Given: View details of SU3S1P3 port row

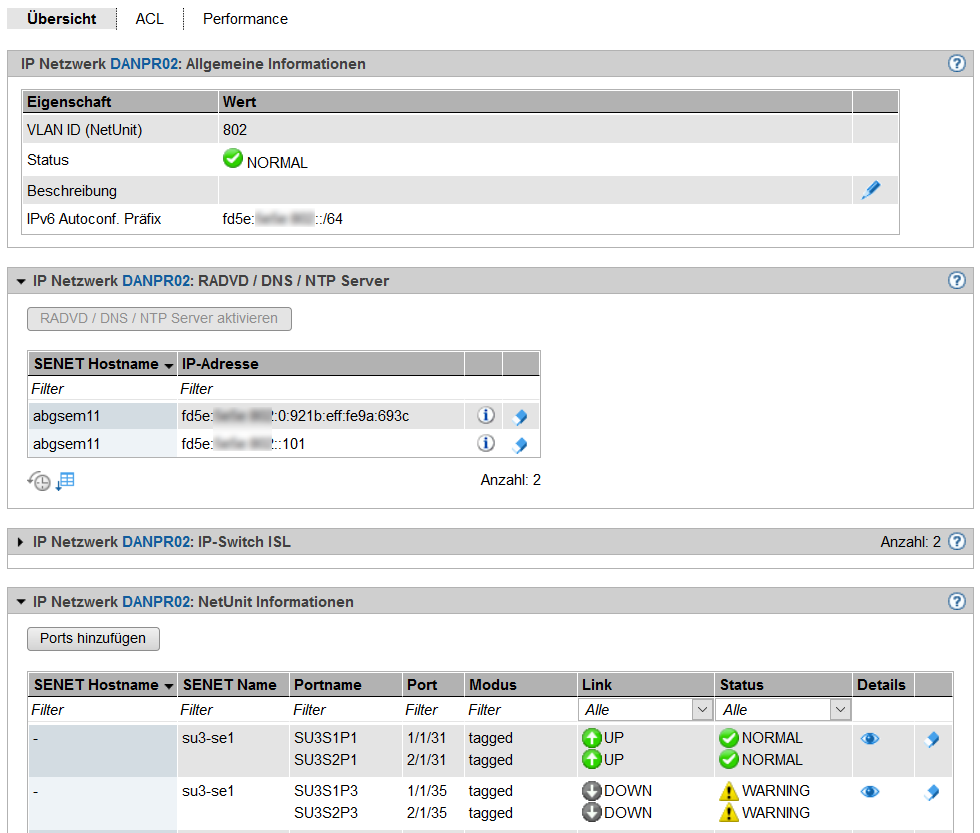Looking at the screenshot, I should pyautogui.click(x=870, y=791).
